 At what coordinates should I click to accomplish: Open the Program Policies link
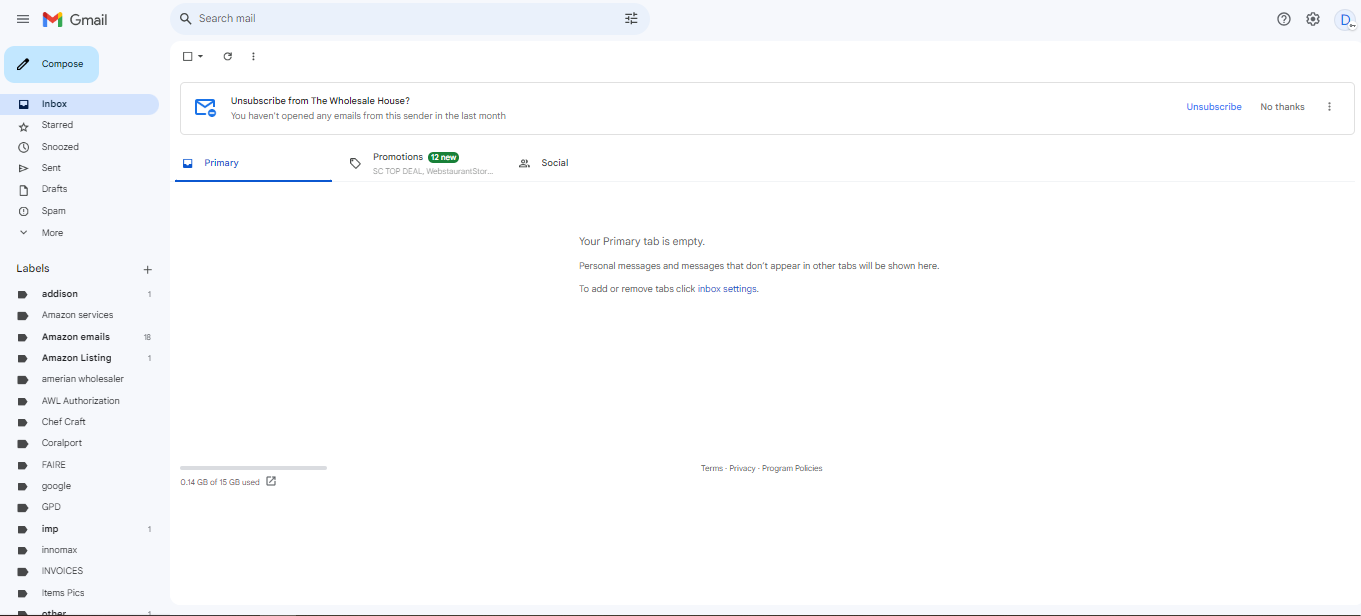point(792,469)
